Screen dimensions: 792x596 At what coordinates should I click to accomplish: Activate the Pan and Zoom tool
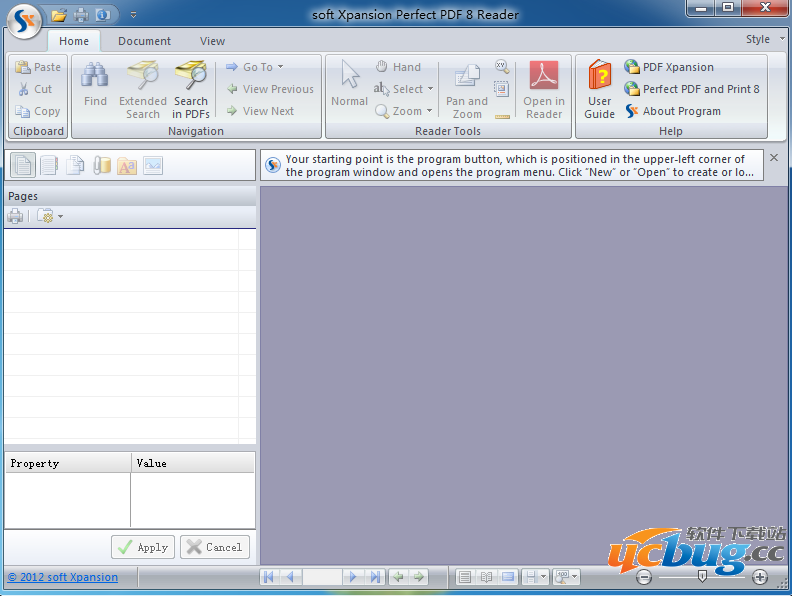coord(467,91)
